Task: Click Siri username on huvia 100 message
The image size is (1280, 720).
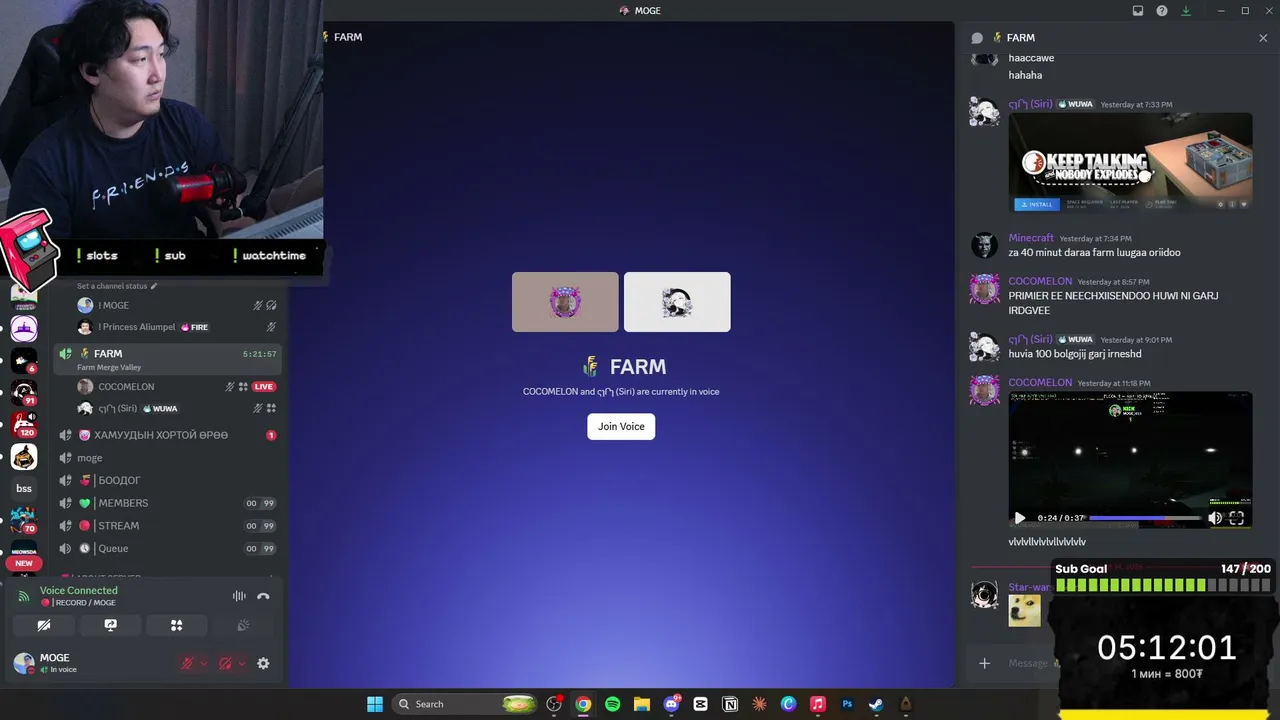Action: click(1030, 339)
